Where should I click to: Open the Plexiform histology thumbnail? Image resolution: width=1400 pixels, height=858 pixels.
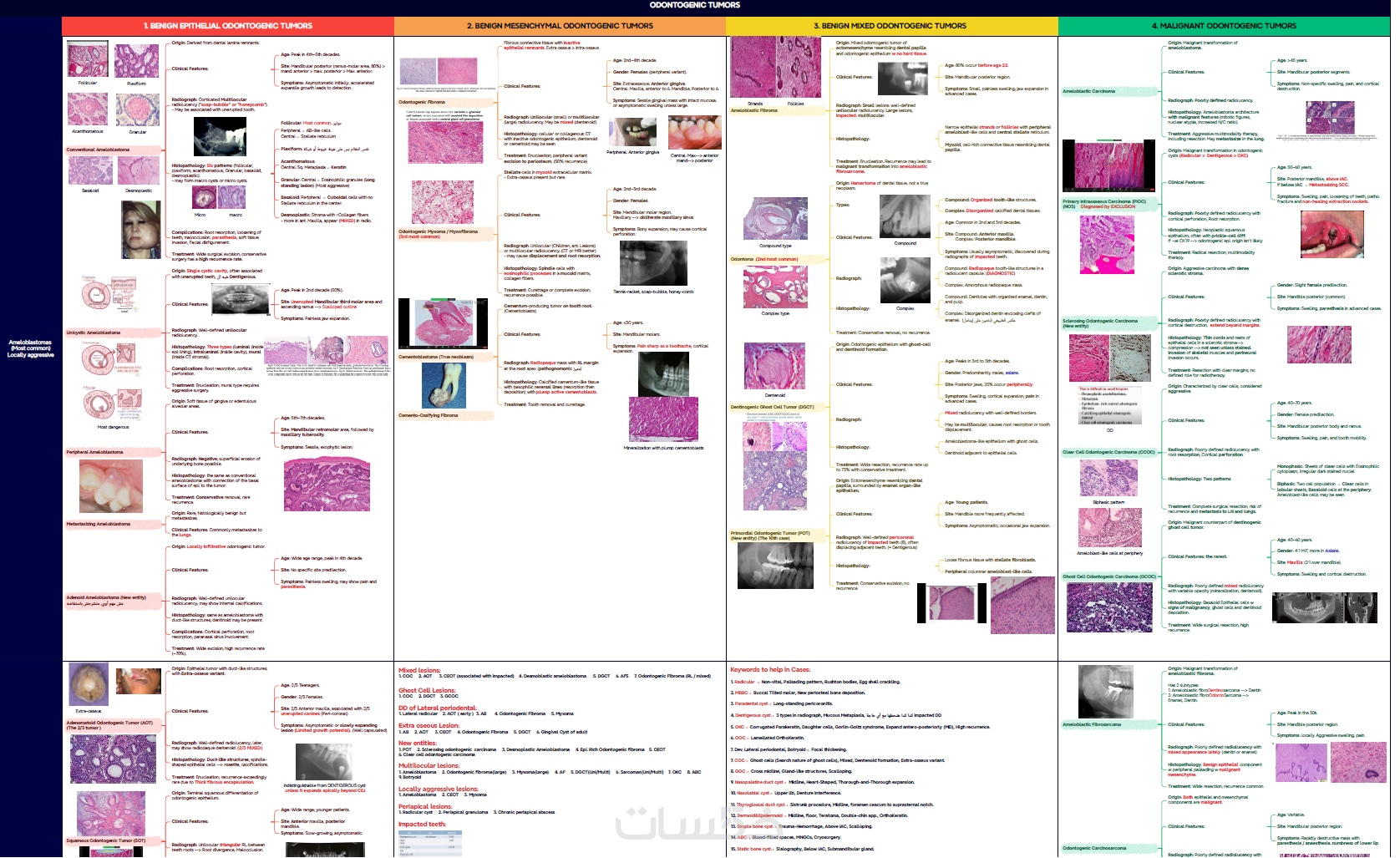[137, 61]
